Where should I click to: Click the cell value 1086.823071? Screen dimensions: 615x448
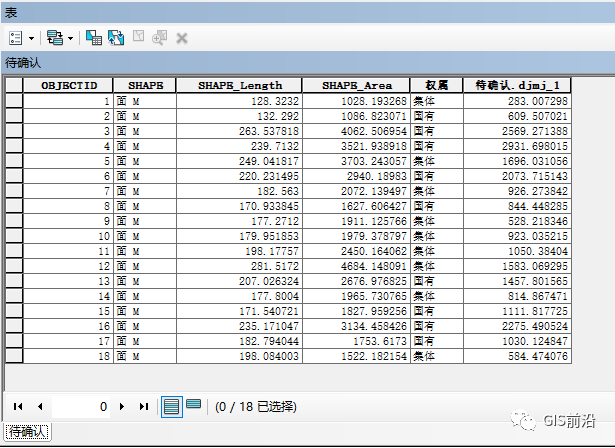click(374, 116)
